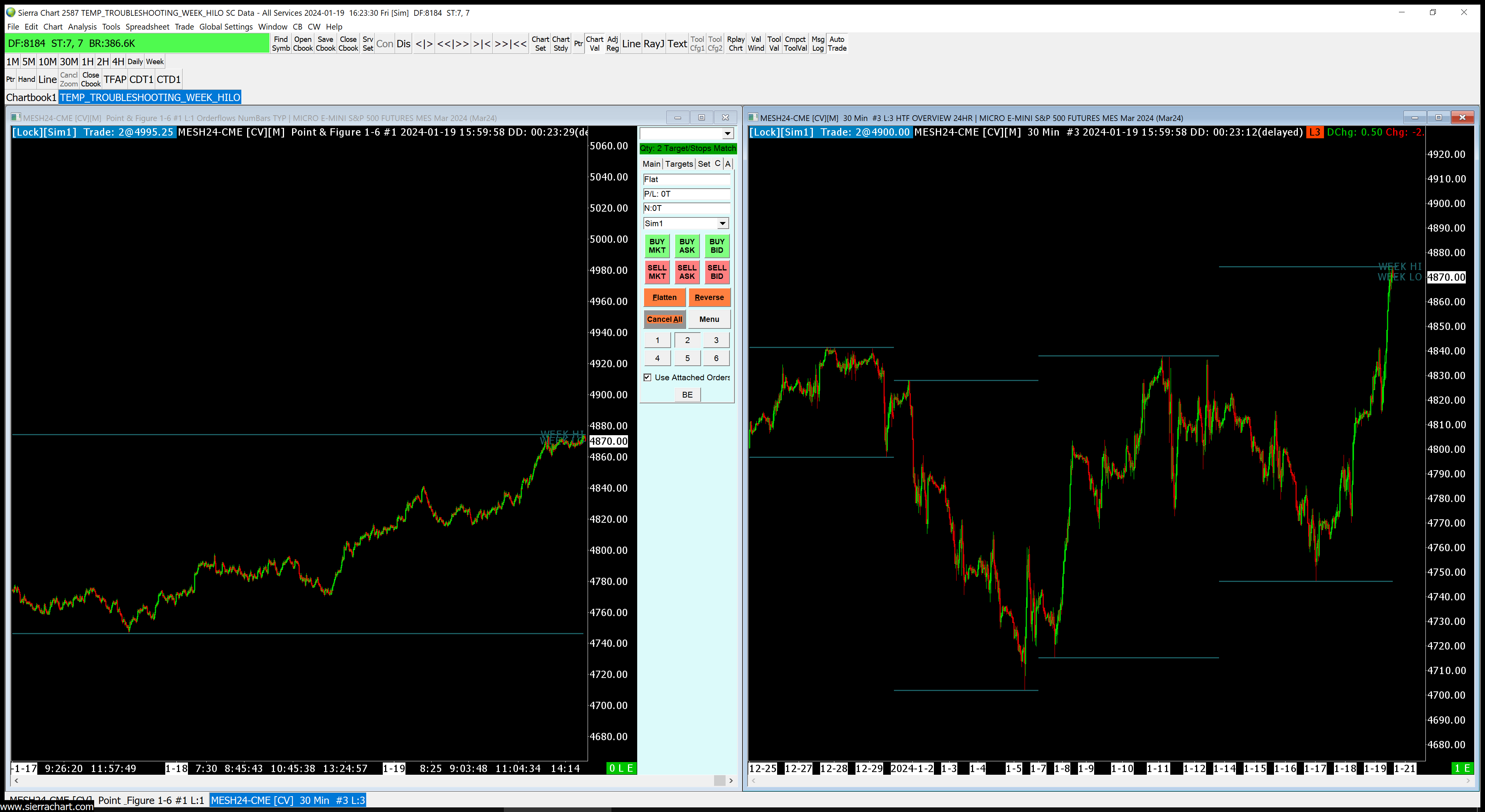Expand the Sim1 account dropdown
This screenshot has height=812, width=1485.
[723, 224]
